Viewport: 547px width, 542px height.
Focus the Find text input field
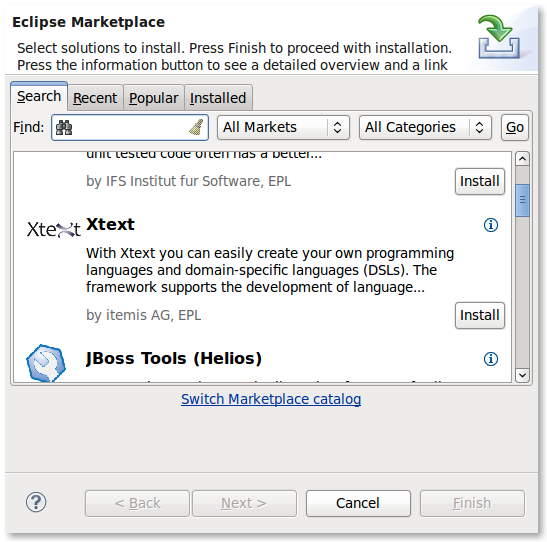[130, 127]
